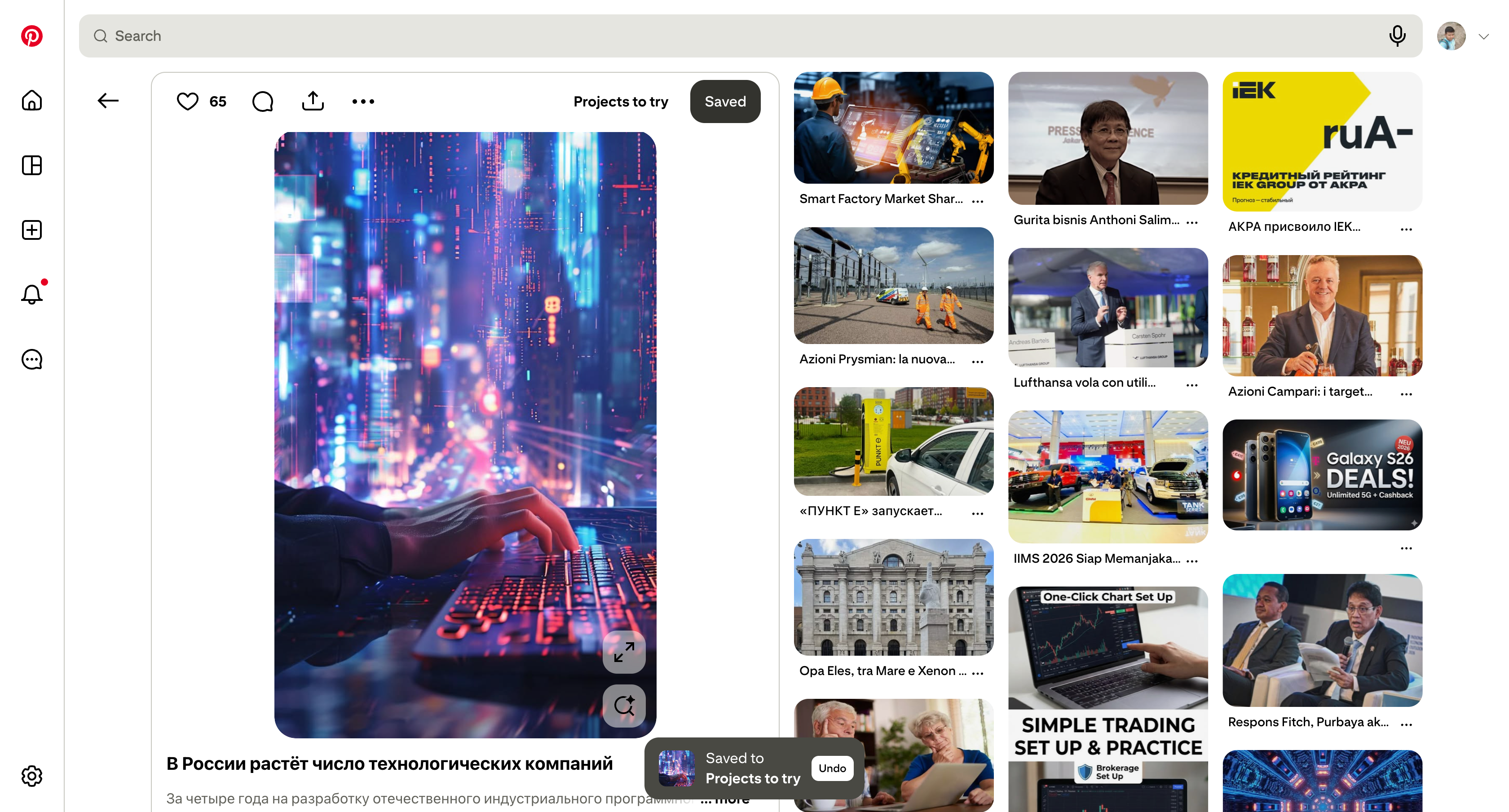This screenshot has height=812, width=1509.
Task: Click the create pin plus icon
Action: click(x=31, y=230)
